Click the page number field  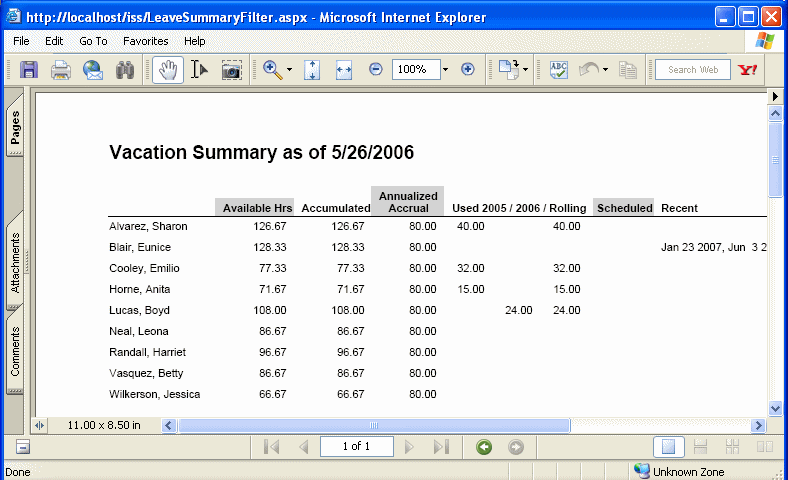point(356,447)
